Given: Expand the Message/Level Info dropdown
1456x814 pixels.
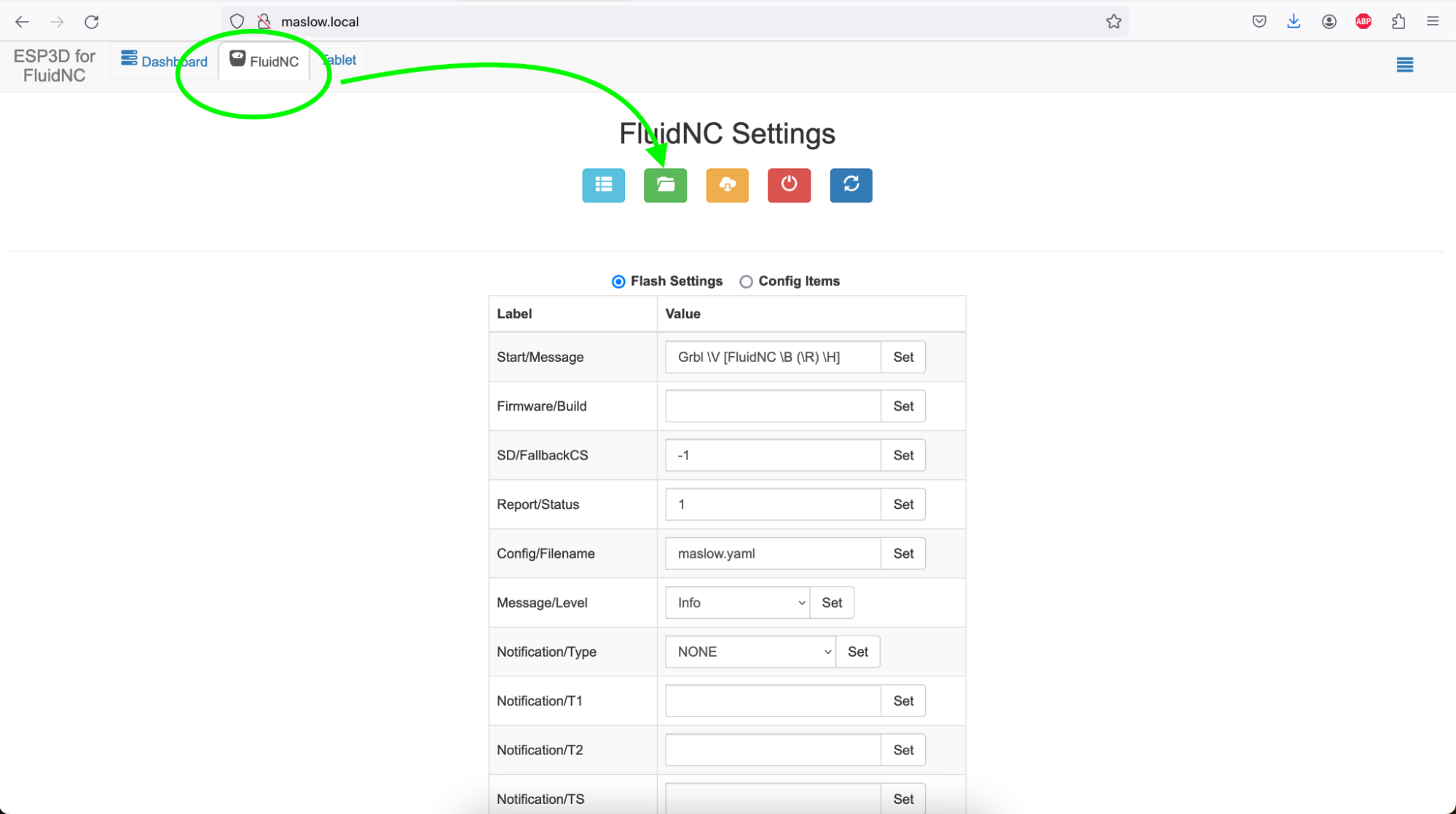Looking at the screenshot, I should [x=737, y=603].
